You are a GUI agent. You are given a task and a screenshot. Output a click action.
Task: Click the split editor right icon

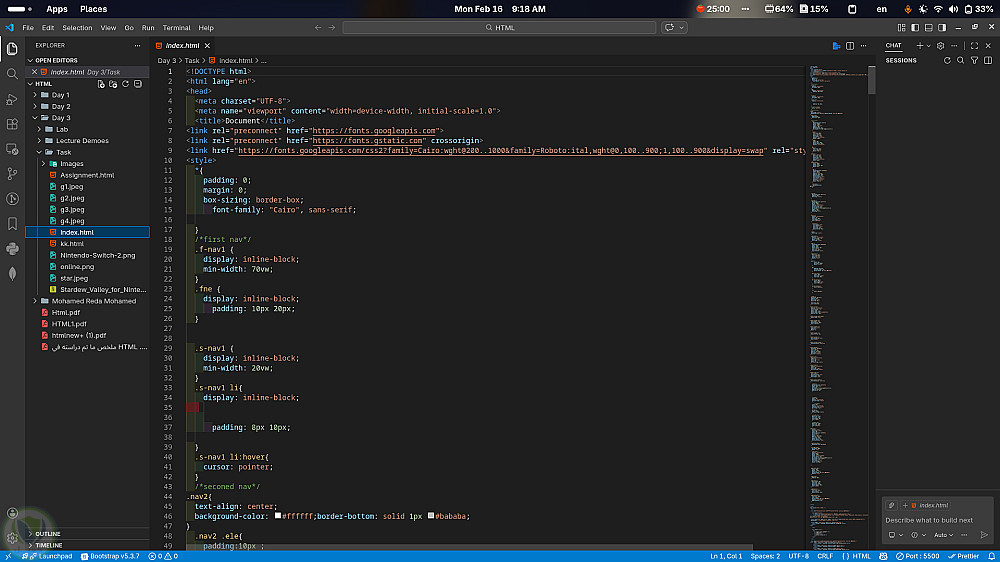coord(848,46)
